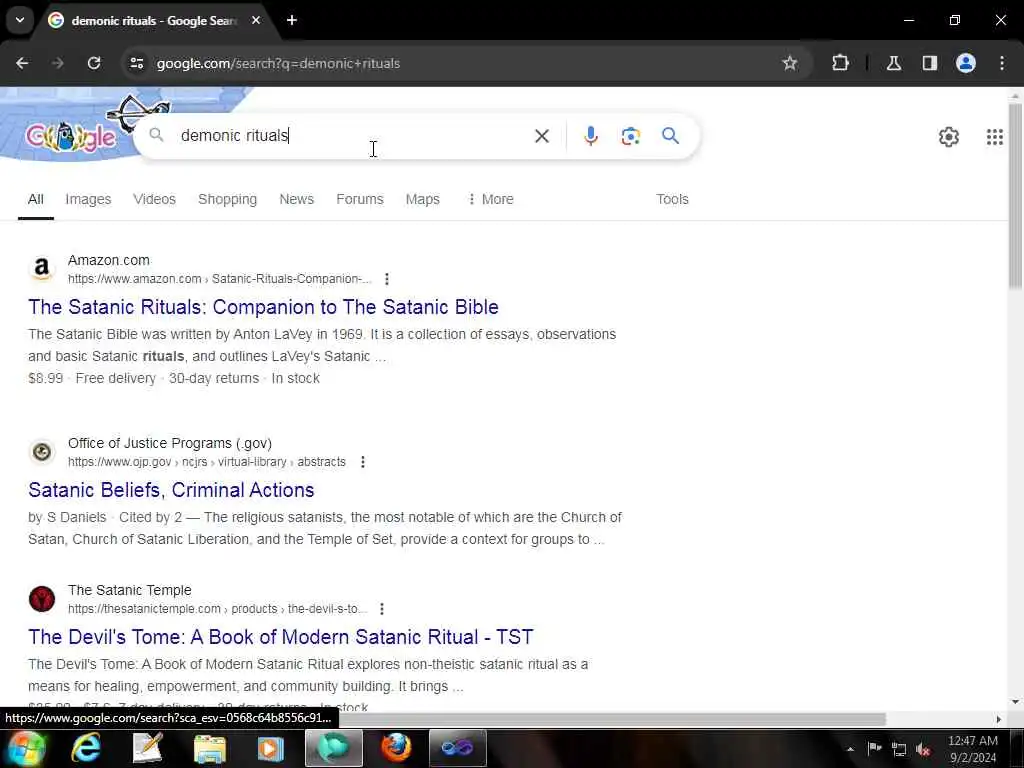The image size is (1024, 768).
Task: Click the Office of Justice Programs site name
Action: tap(170, 443)
